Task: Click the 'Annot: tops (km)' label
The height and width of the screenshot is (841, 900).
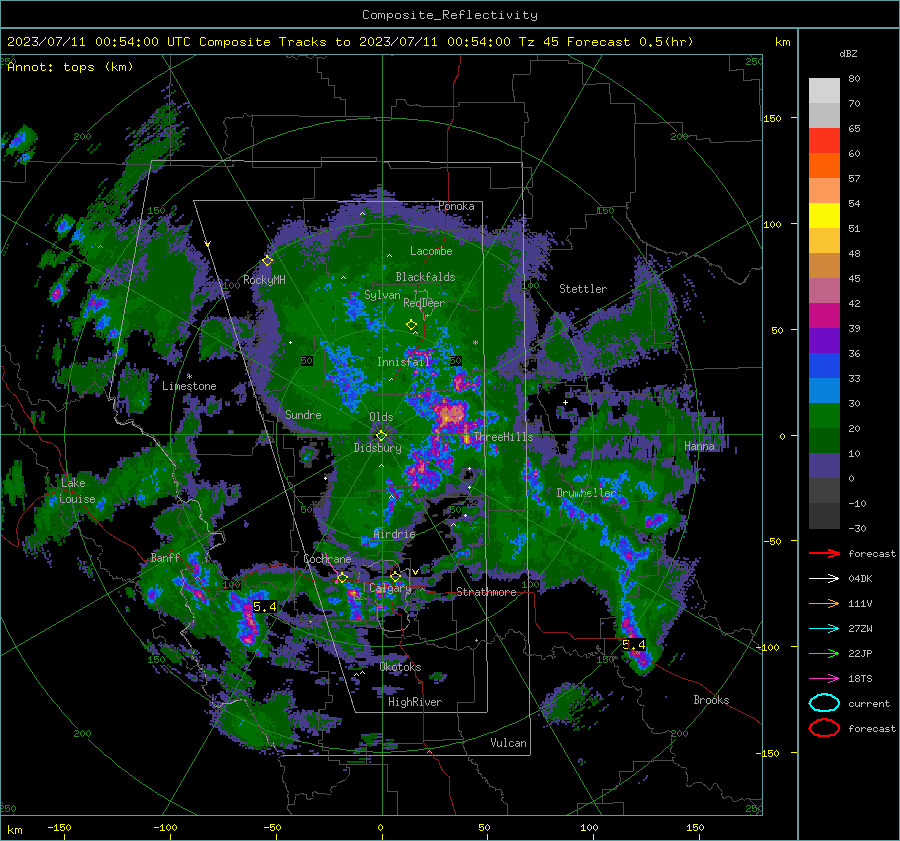Action: pos(70,67)
